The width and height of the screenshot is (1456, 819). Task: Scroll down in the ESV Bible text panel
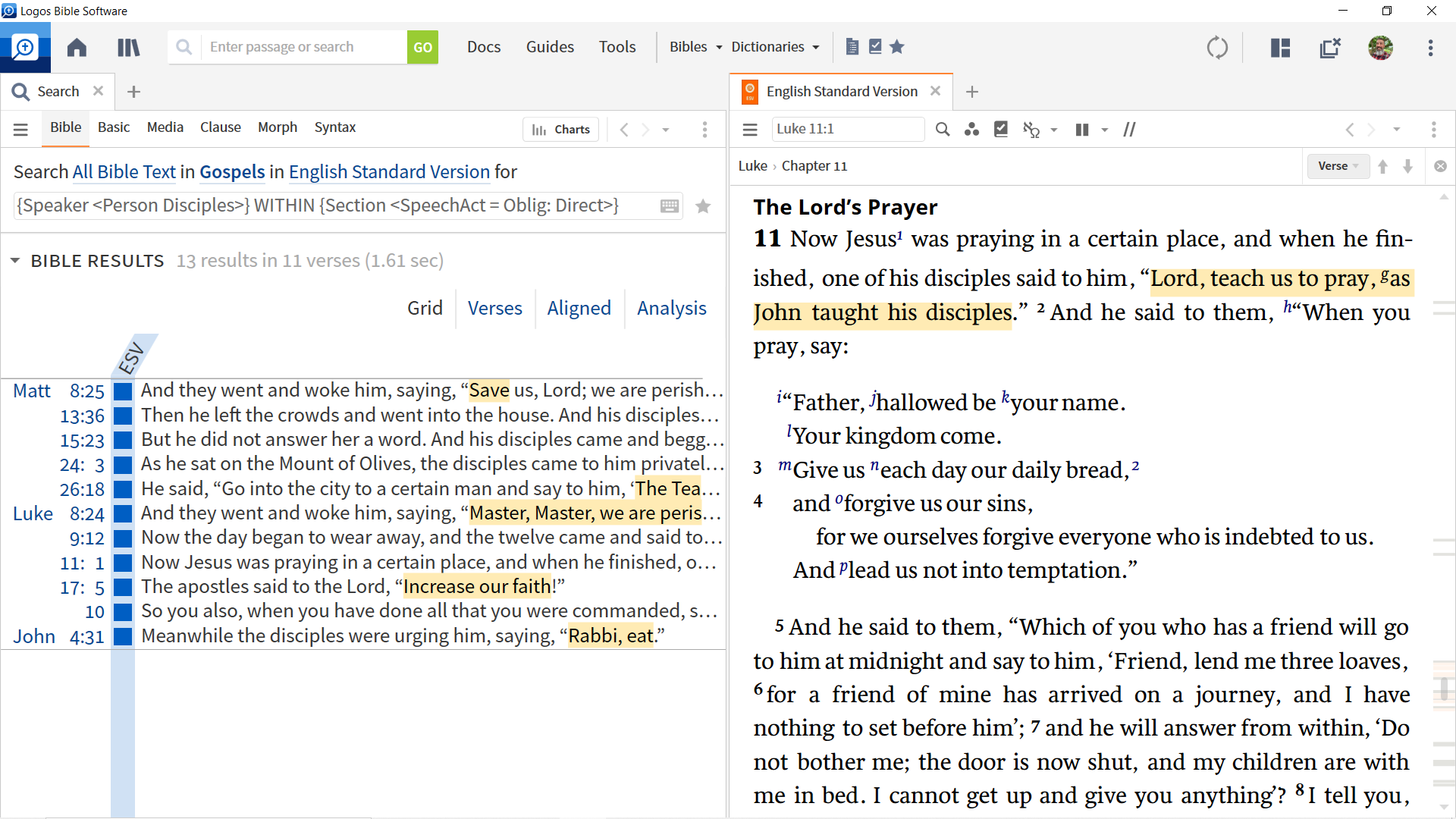pos(1408,165)
